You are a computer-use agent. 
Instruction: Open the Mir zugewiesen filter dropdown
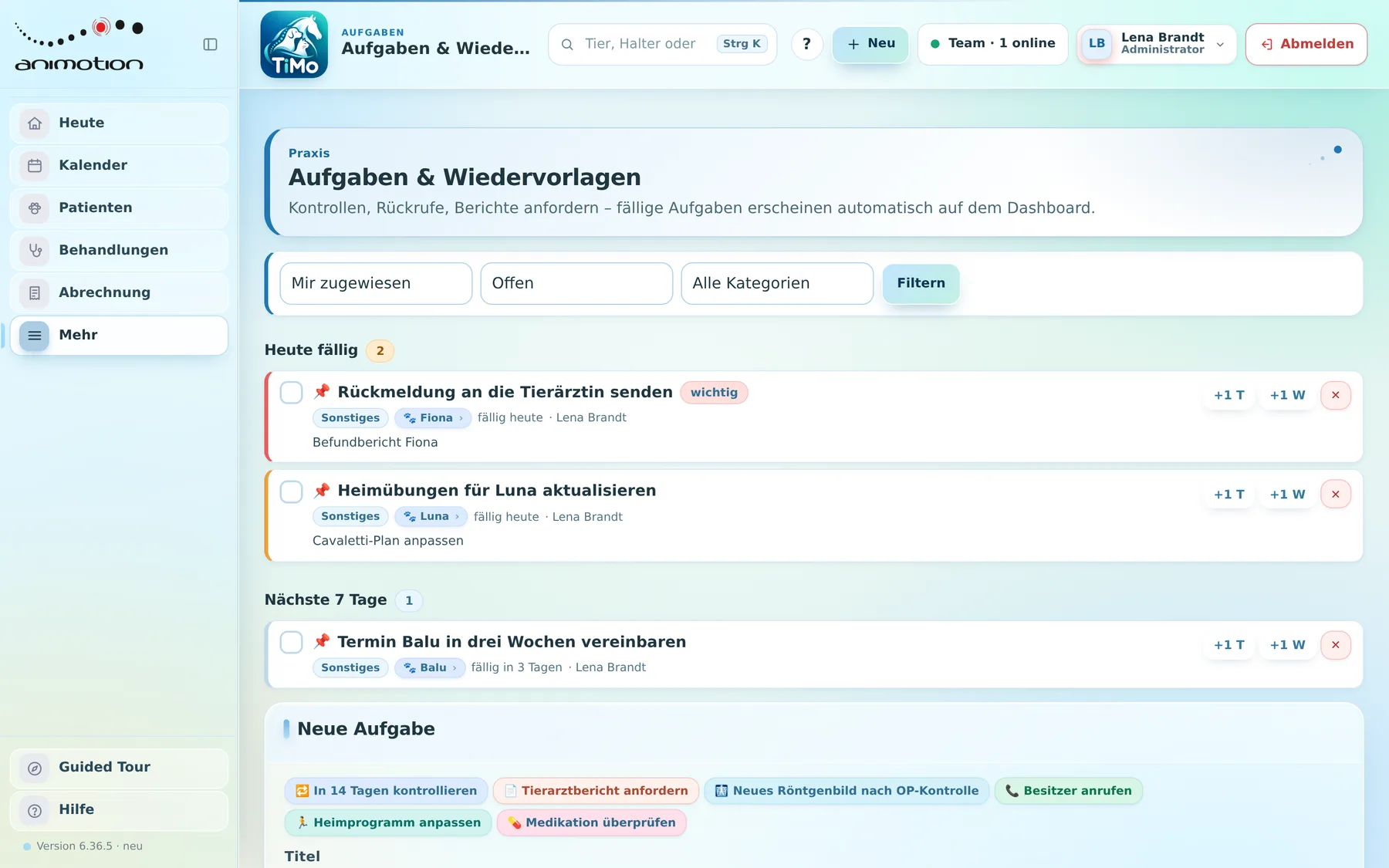coord(376,283)
